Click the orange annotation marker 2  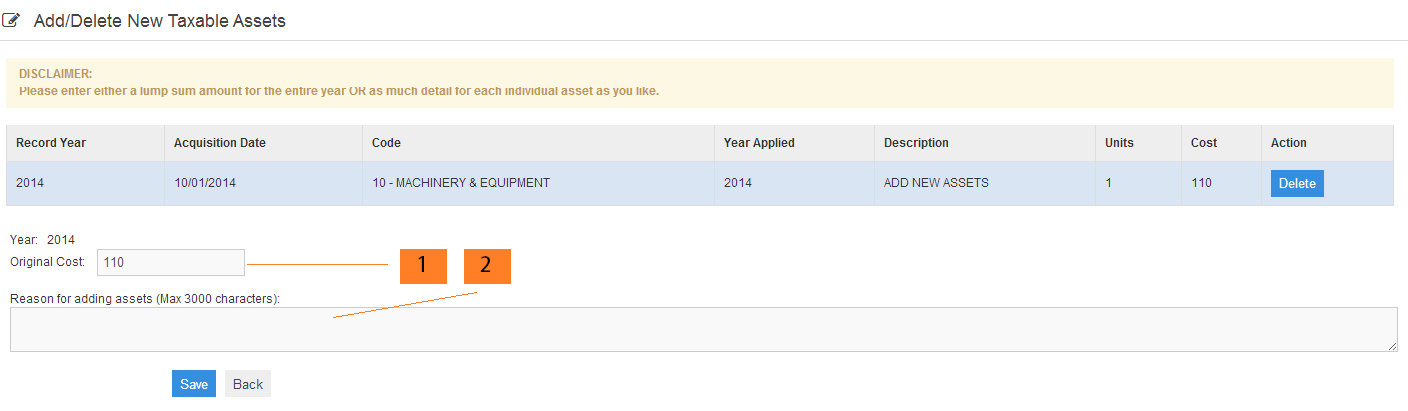(x=487, y=265)
